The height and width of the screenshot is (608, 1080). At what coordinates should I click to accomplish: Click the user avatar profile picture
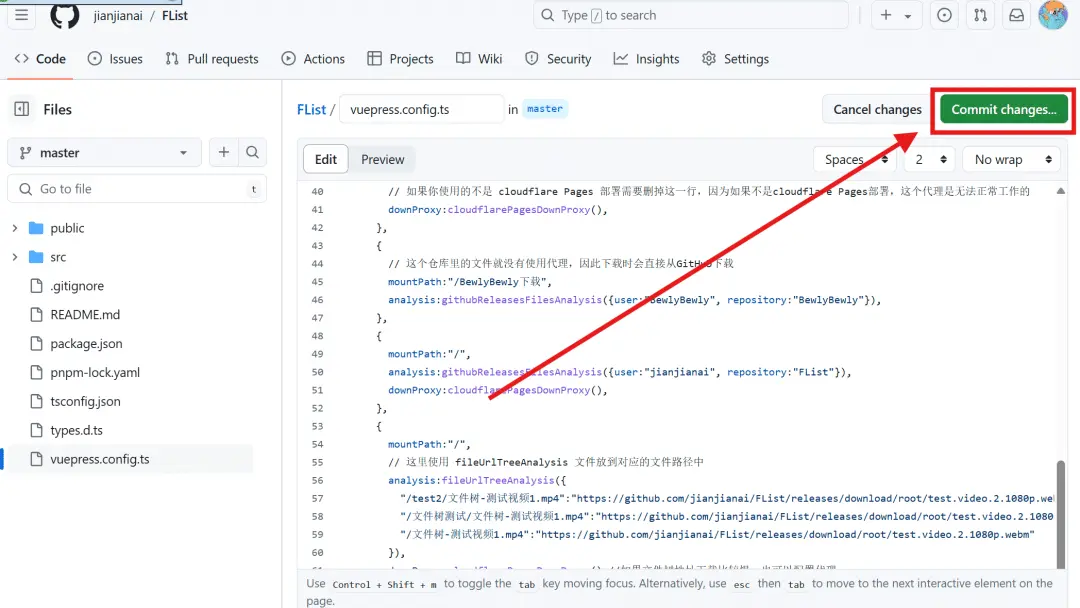(x=1053, y=15)
